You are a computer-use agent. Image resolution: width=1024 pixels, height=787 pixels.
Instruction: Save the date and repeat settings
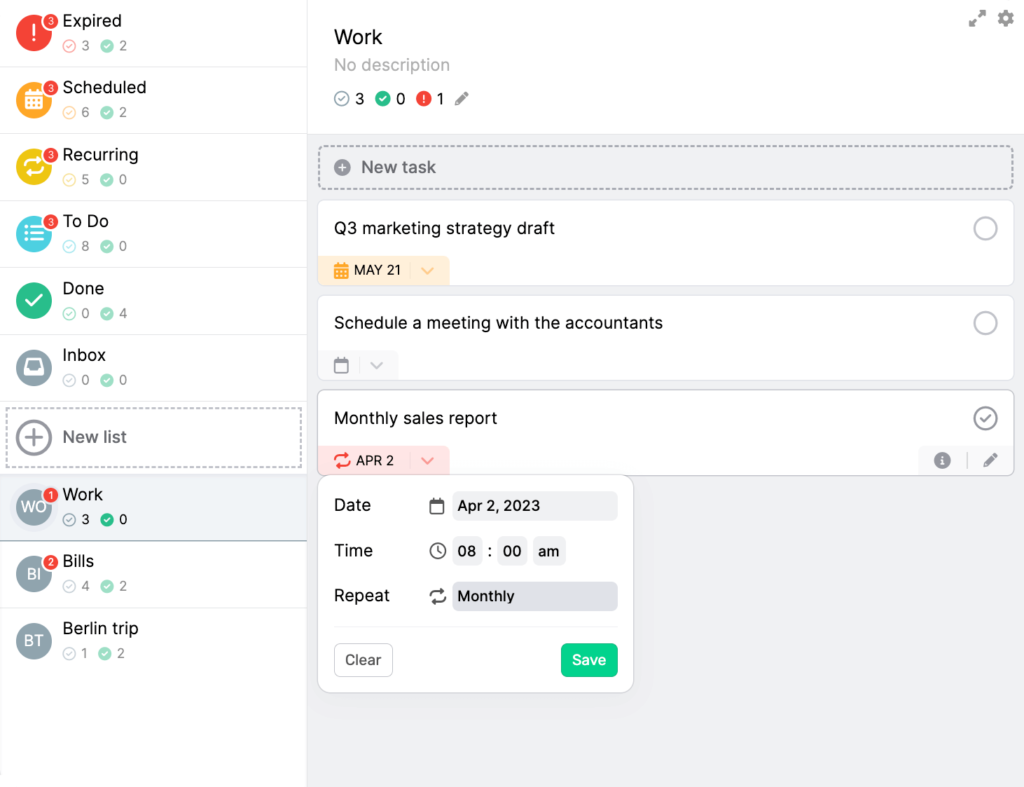[x=589, y=660]
